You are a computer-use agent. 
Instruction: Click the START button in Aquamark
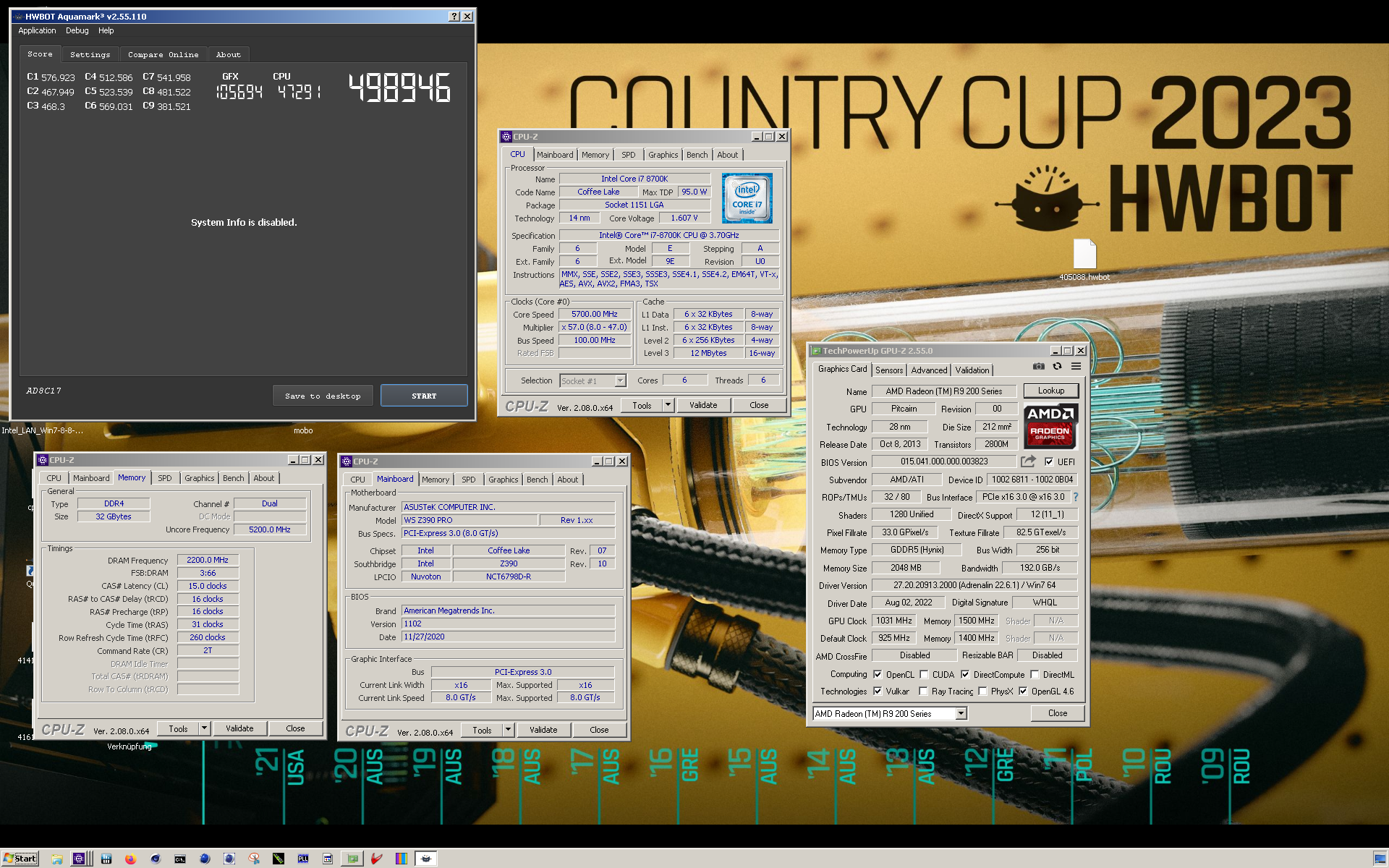tap(424, 396)
